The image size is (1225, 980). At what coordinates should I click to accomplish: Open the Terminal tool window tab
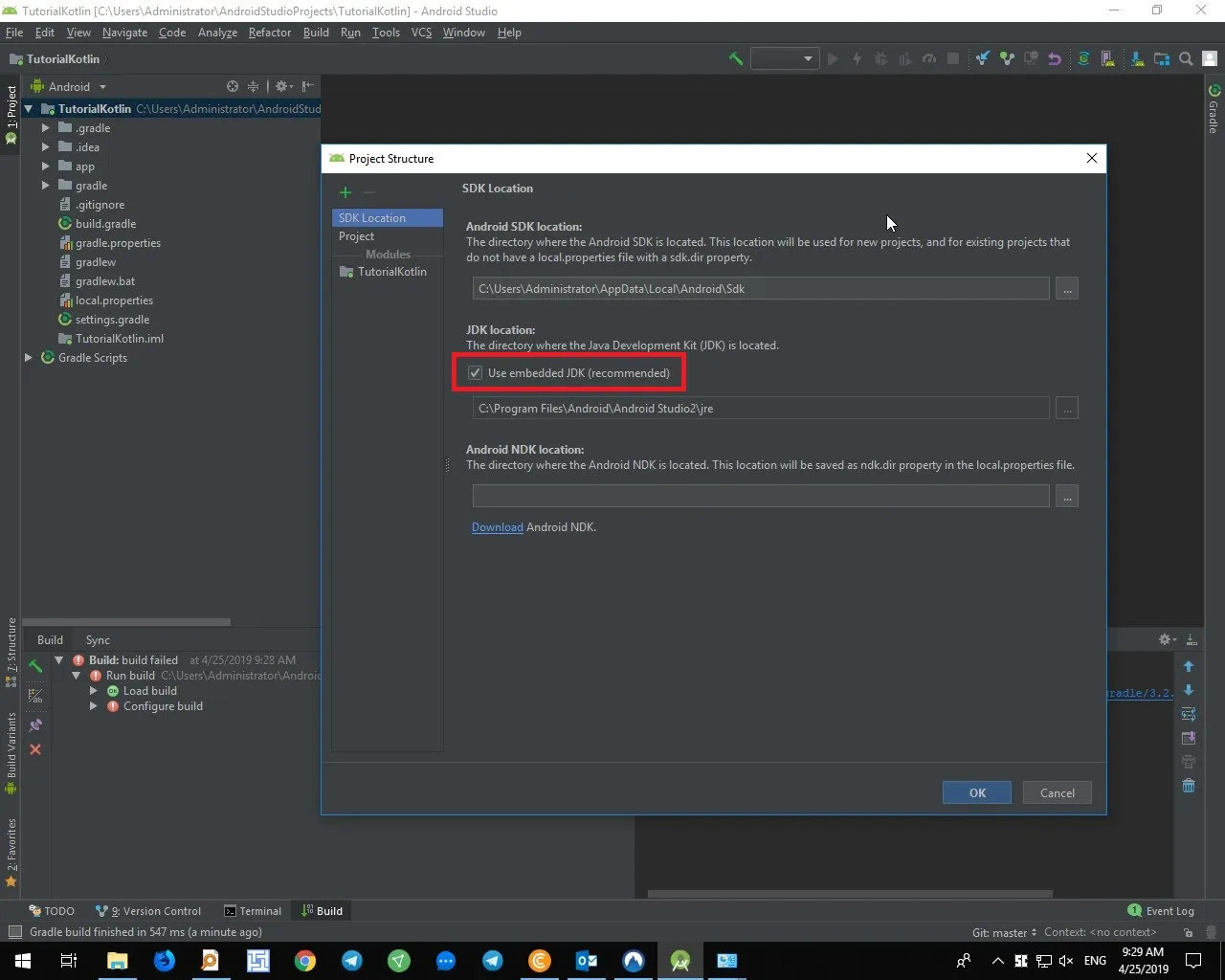(253, 911)
